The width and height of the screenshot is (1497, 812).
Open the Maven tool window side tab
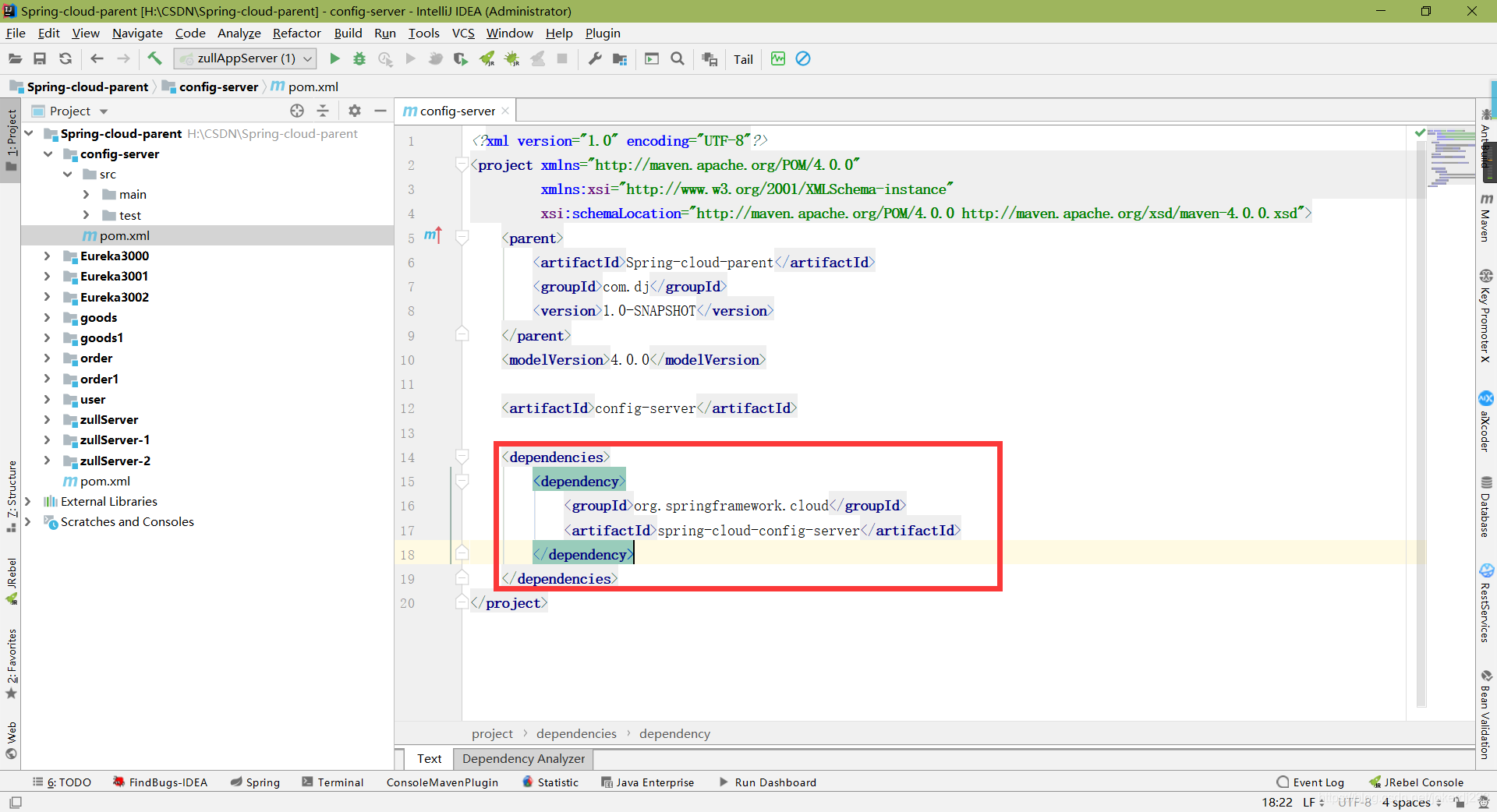pos(1486,218)
